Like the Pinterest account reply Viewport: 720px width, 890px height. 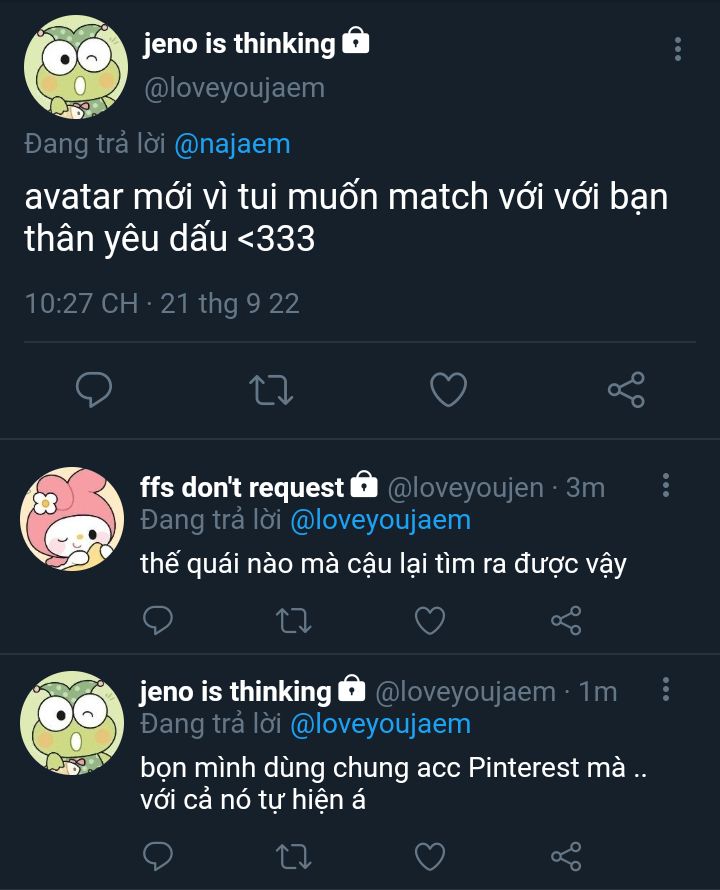pyautogui.click(x=430, y=856)
